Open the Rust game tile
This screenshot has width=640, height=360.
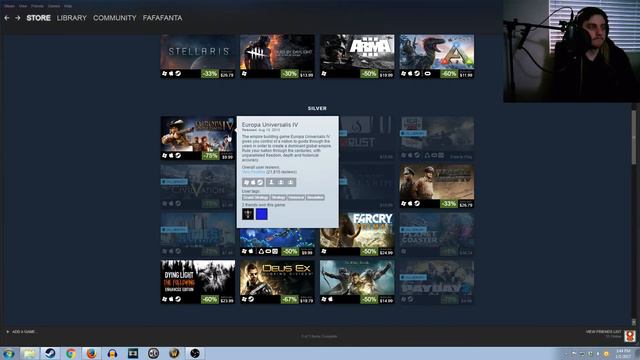tap(367, 138)
